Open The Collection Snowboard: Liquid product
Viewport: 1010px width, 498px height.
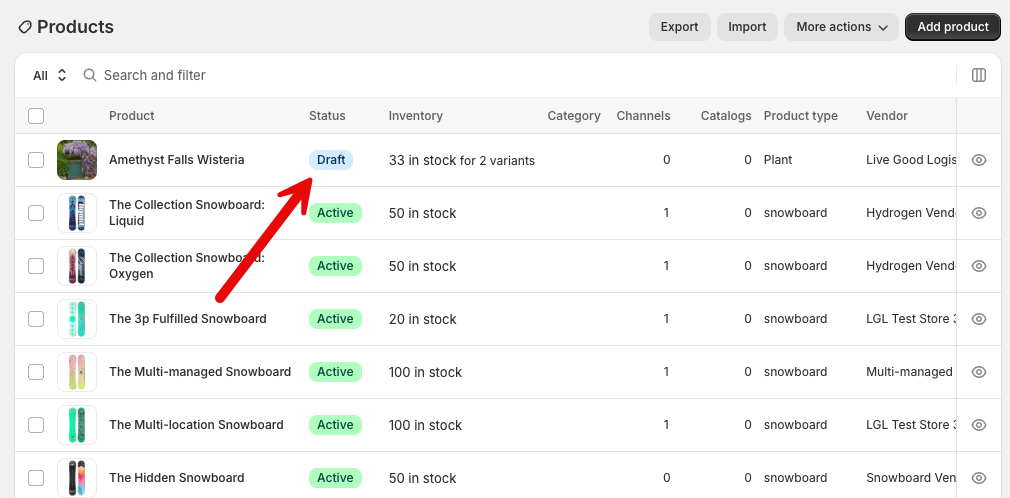[187, 213]
